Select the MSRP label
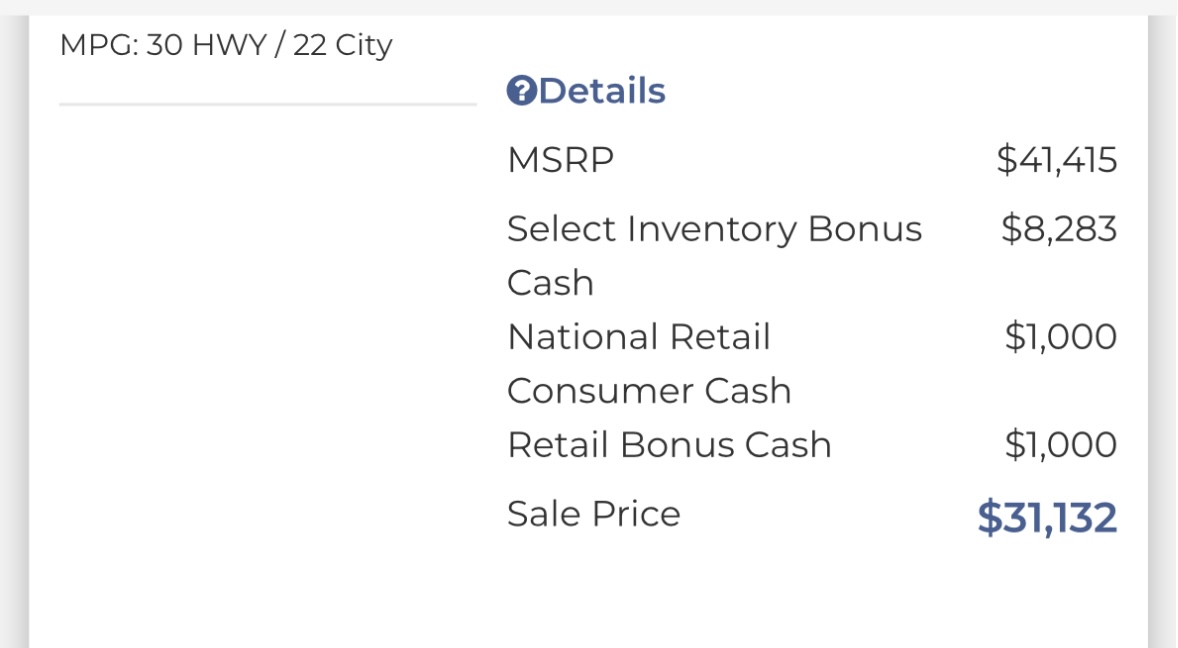 (x=560, y=160)
